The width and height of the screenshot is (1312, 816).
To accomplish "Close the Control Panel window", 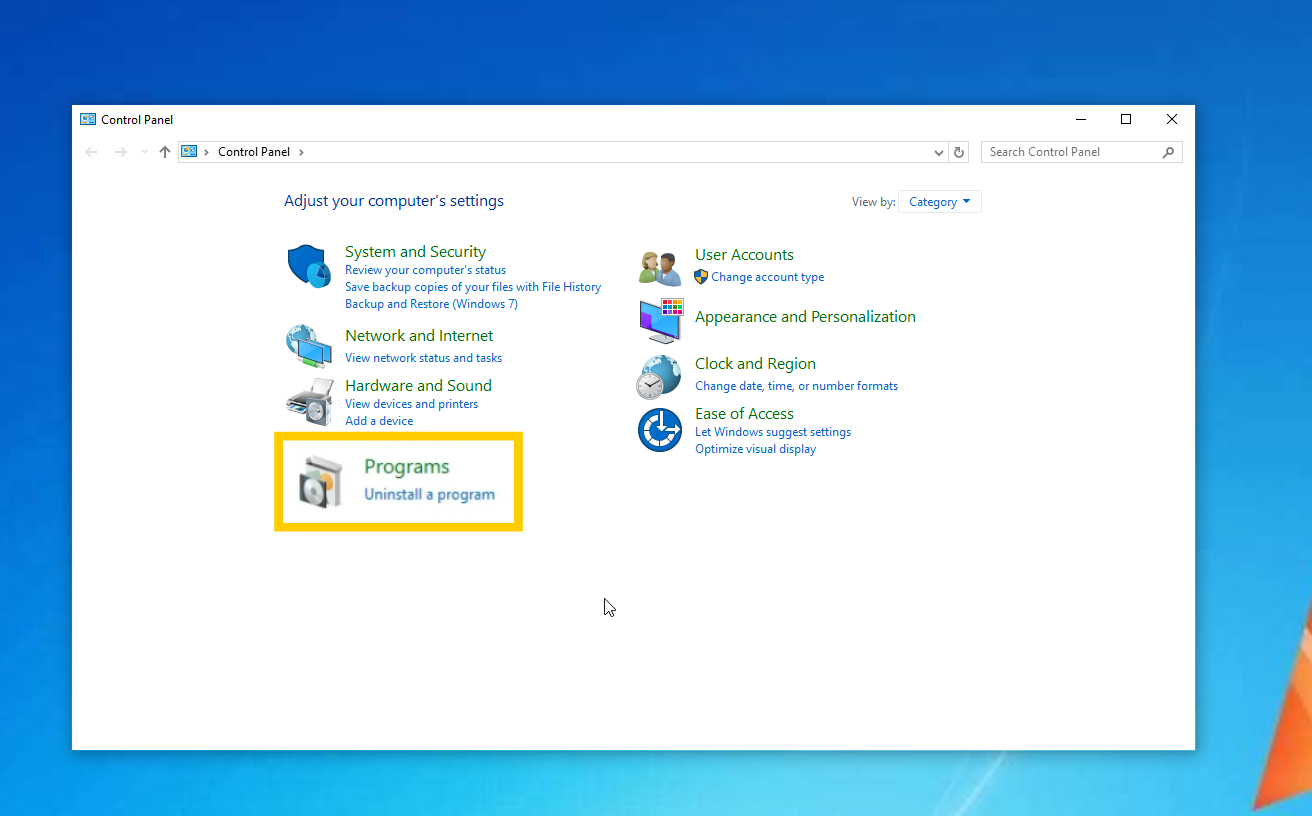I will click(1172, 119).
